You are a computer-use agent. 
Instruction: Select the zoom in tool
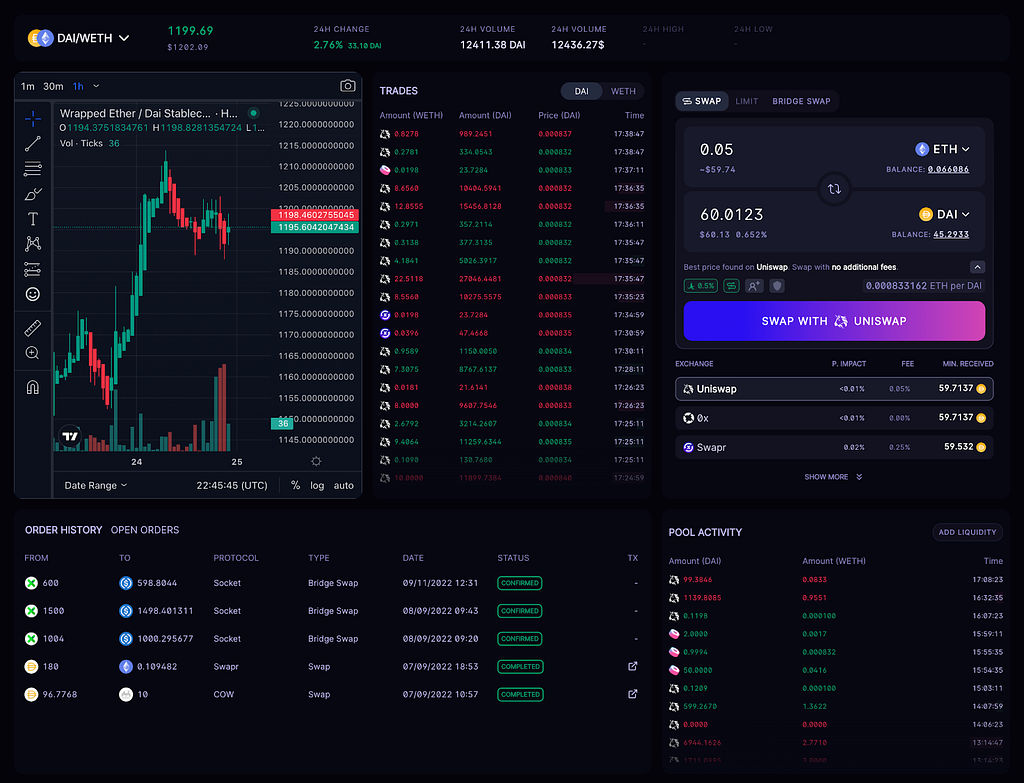click(x=33, y=353)
